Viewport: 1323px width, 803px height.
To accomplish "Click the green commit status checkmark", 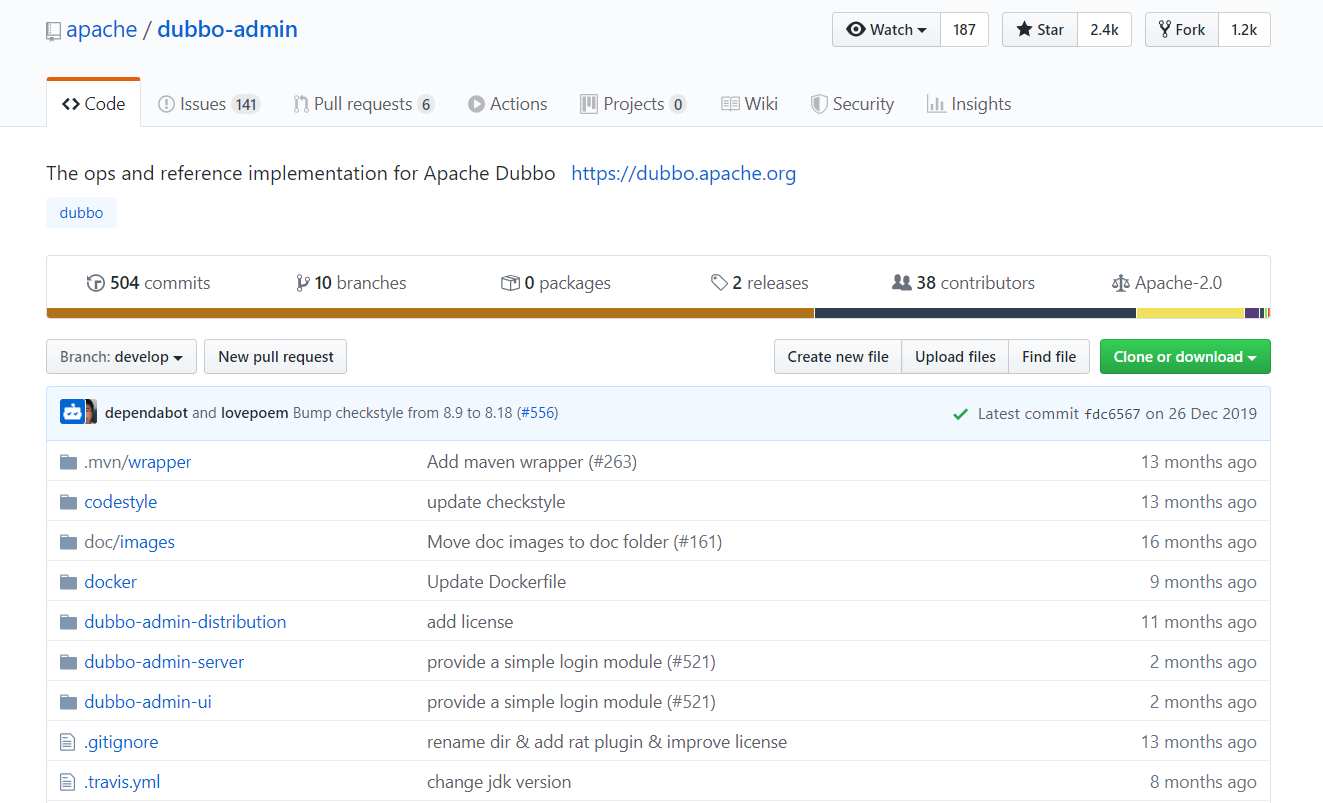I will tap(960, 414).
